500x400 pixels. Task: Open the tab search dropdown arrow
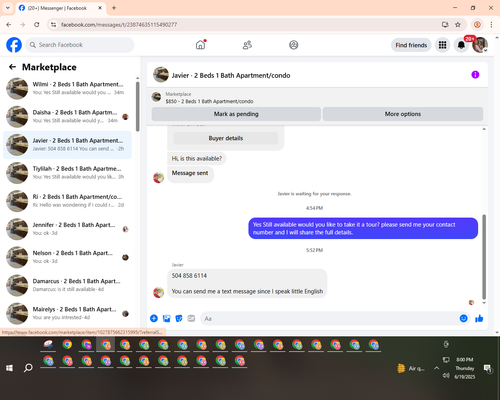point(8,8)
